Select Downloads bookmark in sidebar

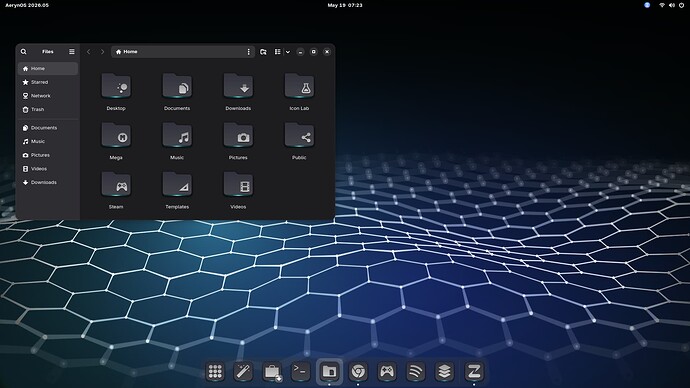pos(48,183)
